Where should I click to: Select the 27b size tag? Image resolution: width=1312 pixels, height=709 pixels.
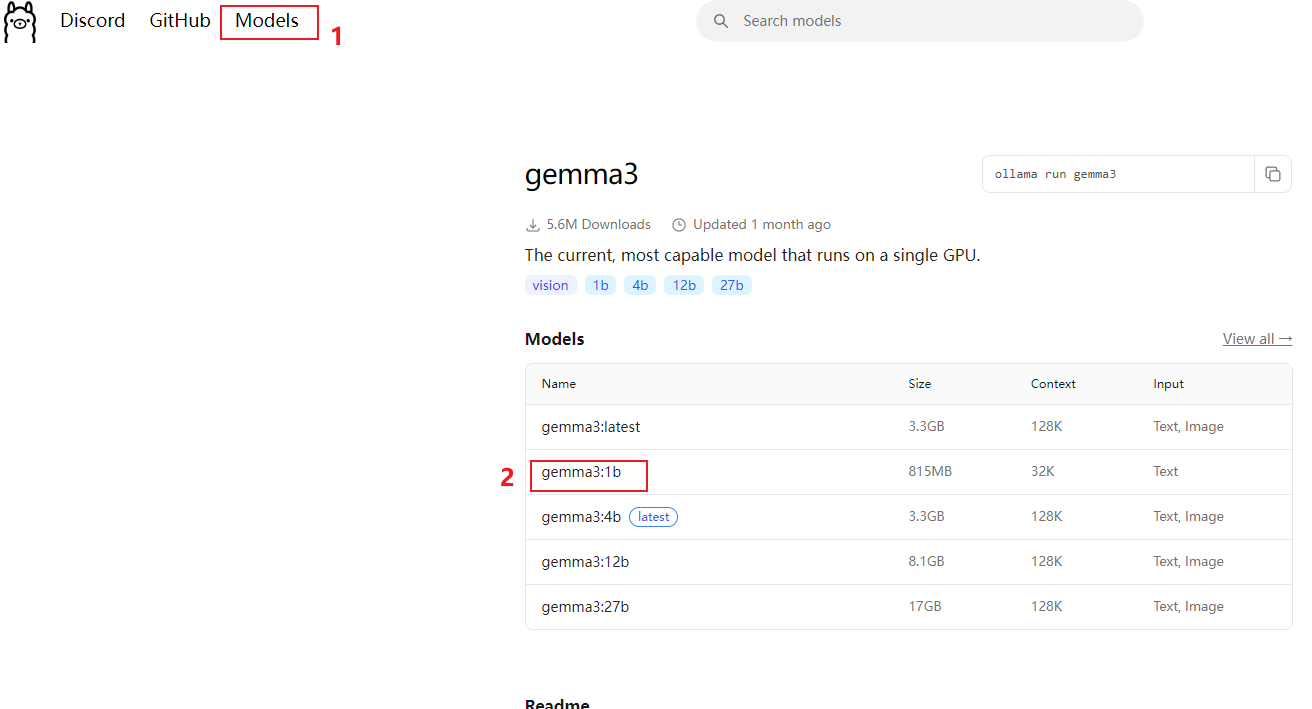(x=732, y=285)
